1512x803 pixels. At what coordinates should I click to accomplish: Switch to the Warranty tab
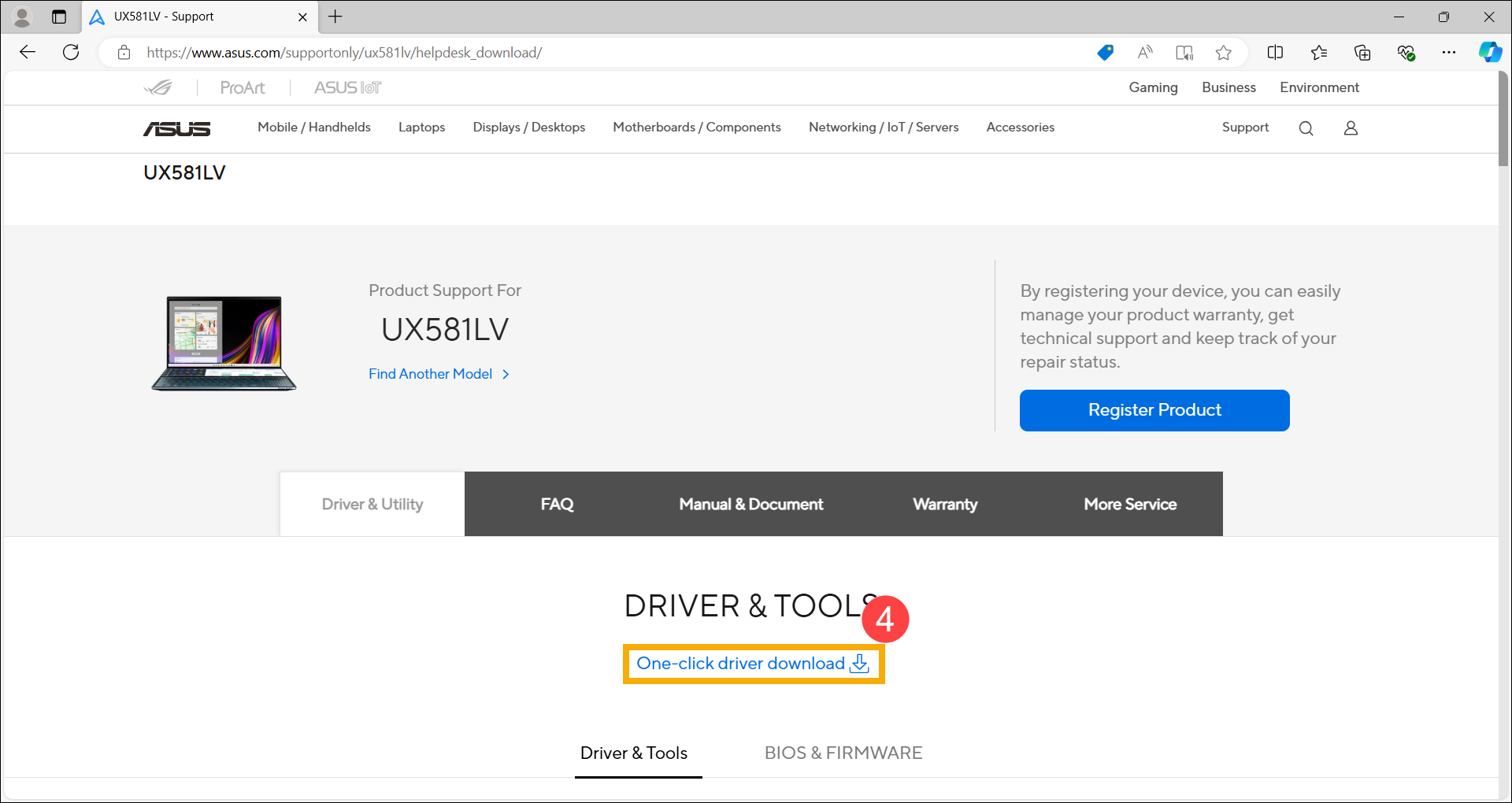pos(945,504)
